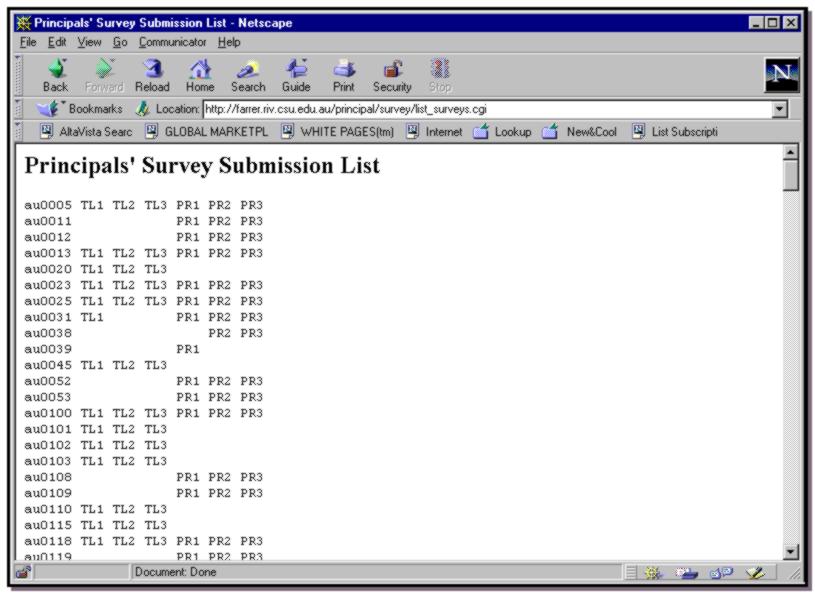
Task: Close the Netscape window
Action: click(791, 23)
